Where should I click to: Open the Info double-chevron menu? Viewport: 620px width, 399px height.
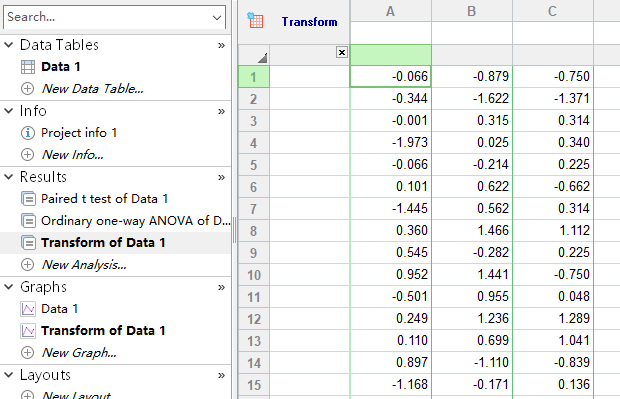[x=221, y=112]
